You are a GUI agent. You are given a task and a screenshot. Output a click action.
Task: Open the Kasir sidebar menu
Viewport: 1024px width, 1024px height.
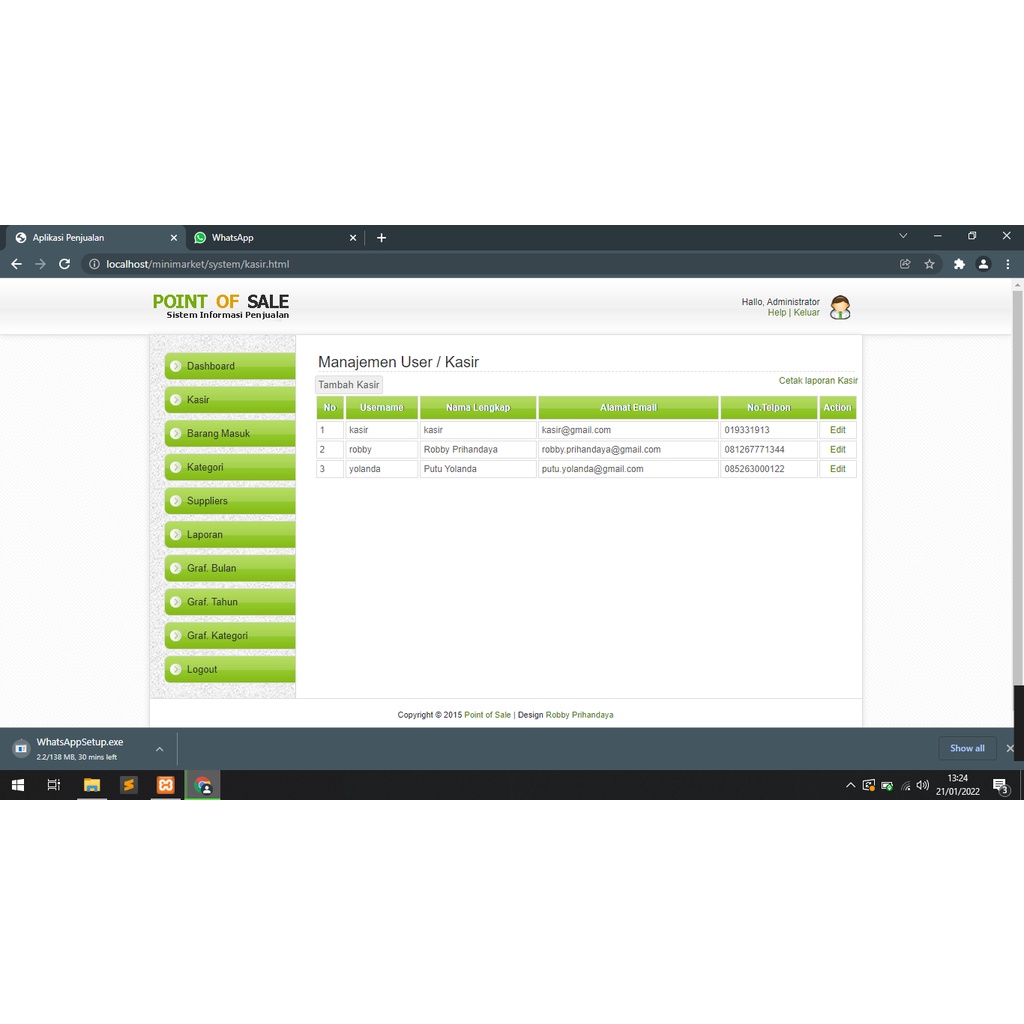point(230,400)
